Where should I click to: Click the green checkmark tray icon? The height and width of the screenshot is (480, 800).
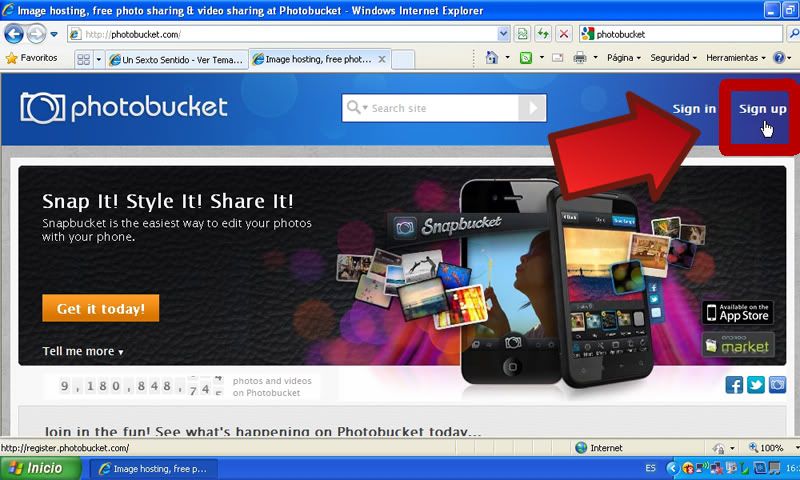tap(745, 468)
